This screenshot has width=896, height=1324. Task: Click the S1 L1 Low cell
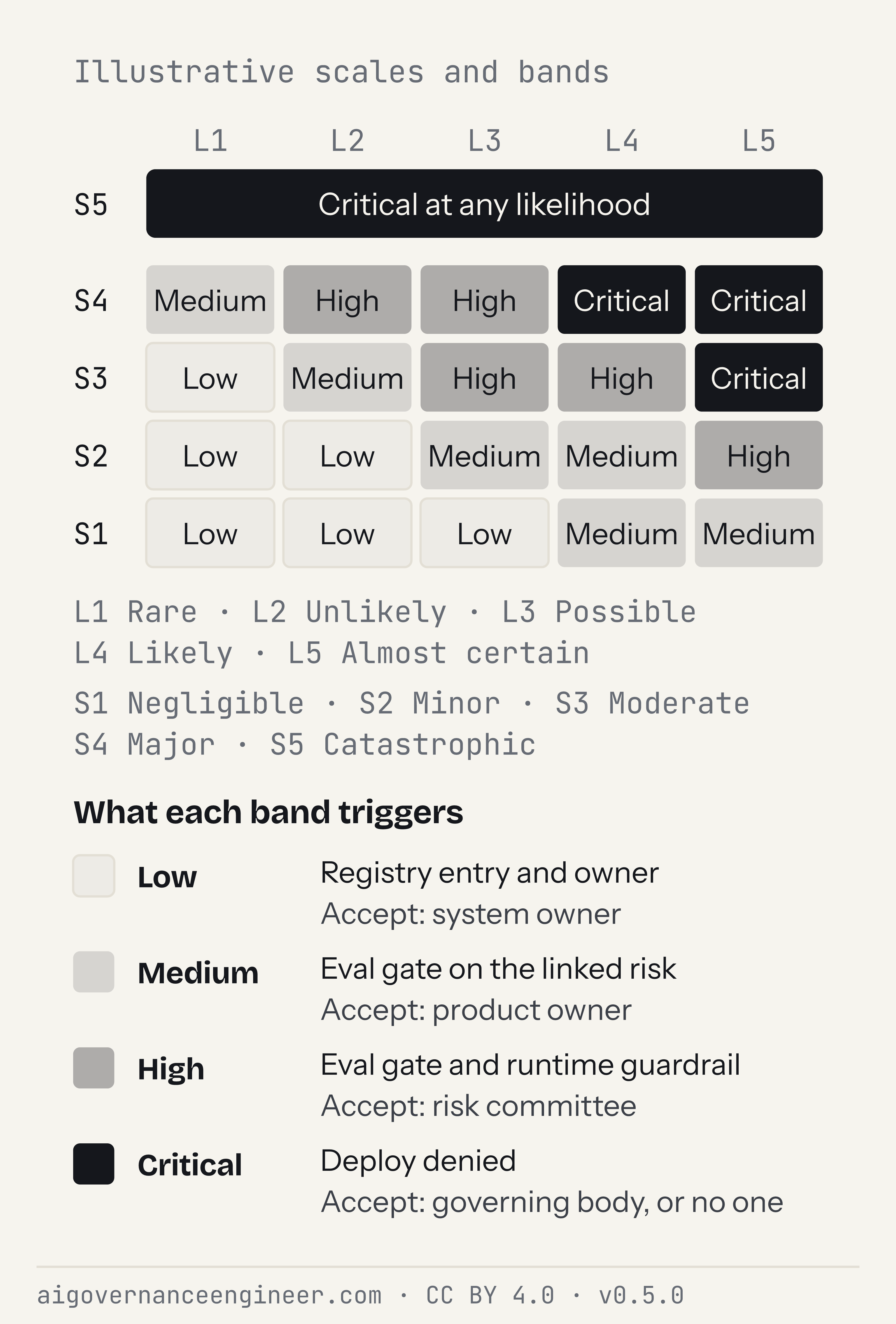coord(210,533)
